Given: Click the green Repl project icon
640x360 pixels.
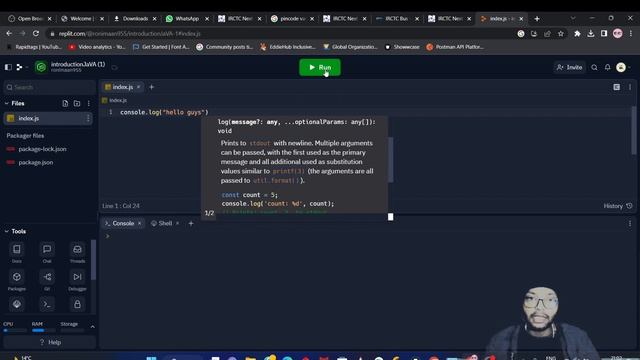Looking at the screenshot, I should [41, 67].
